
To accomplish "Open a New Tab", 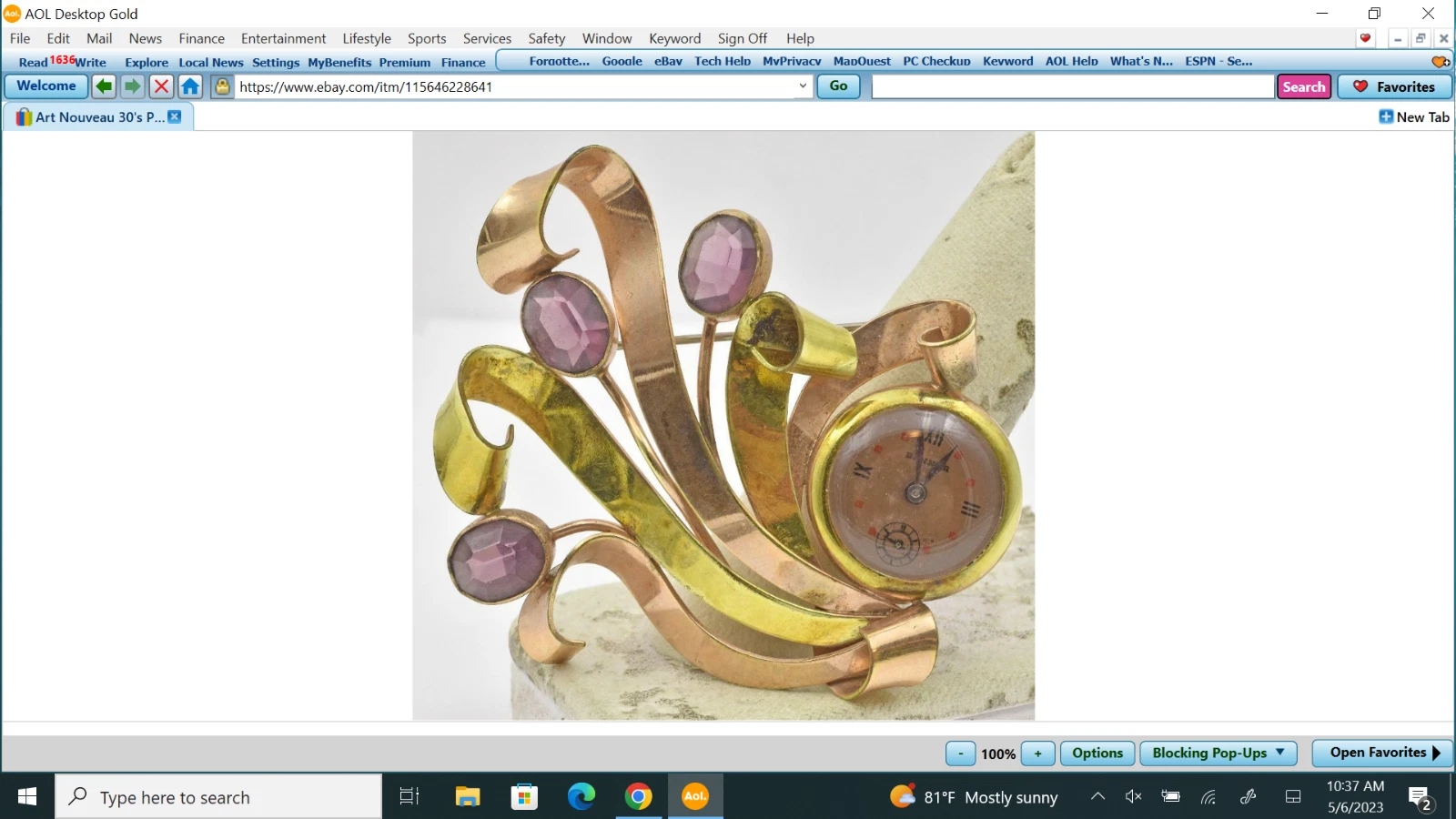I will coord(1414,116).
